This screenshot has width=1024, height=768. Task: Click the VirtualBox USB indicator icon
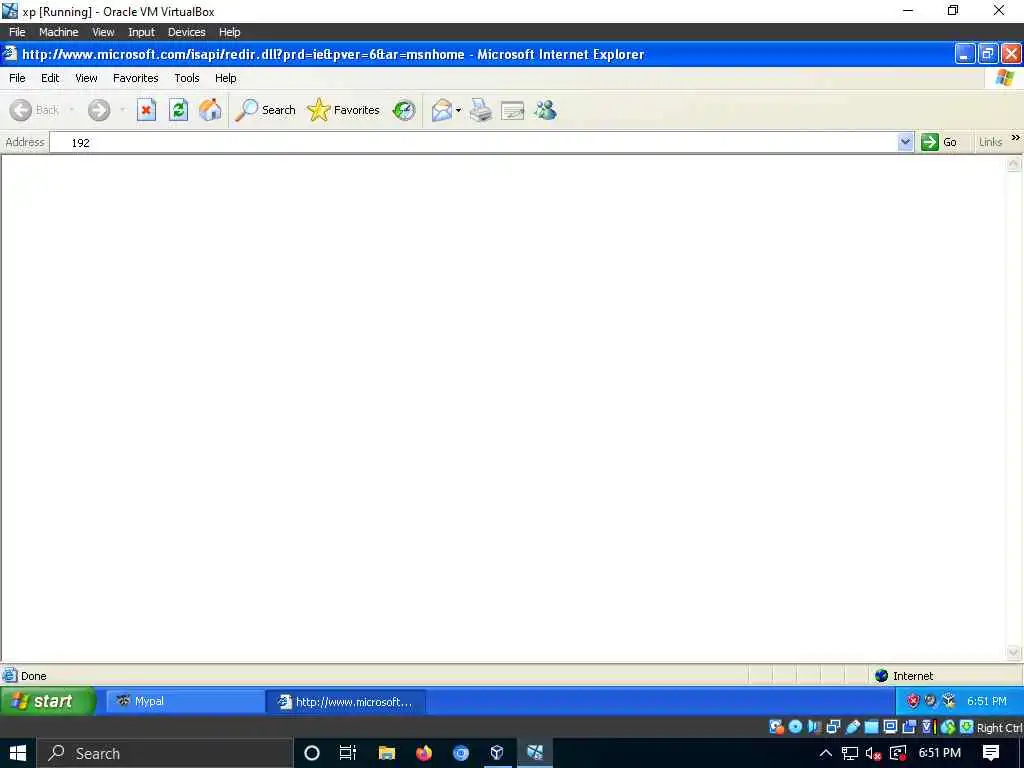pyautogui.click(x=852, y=727)
